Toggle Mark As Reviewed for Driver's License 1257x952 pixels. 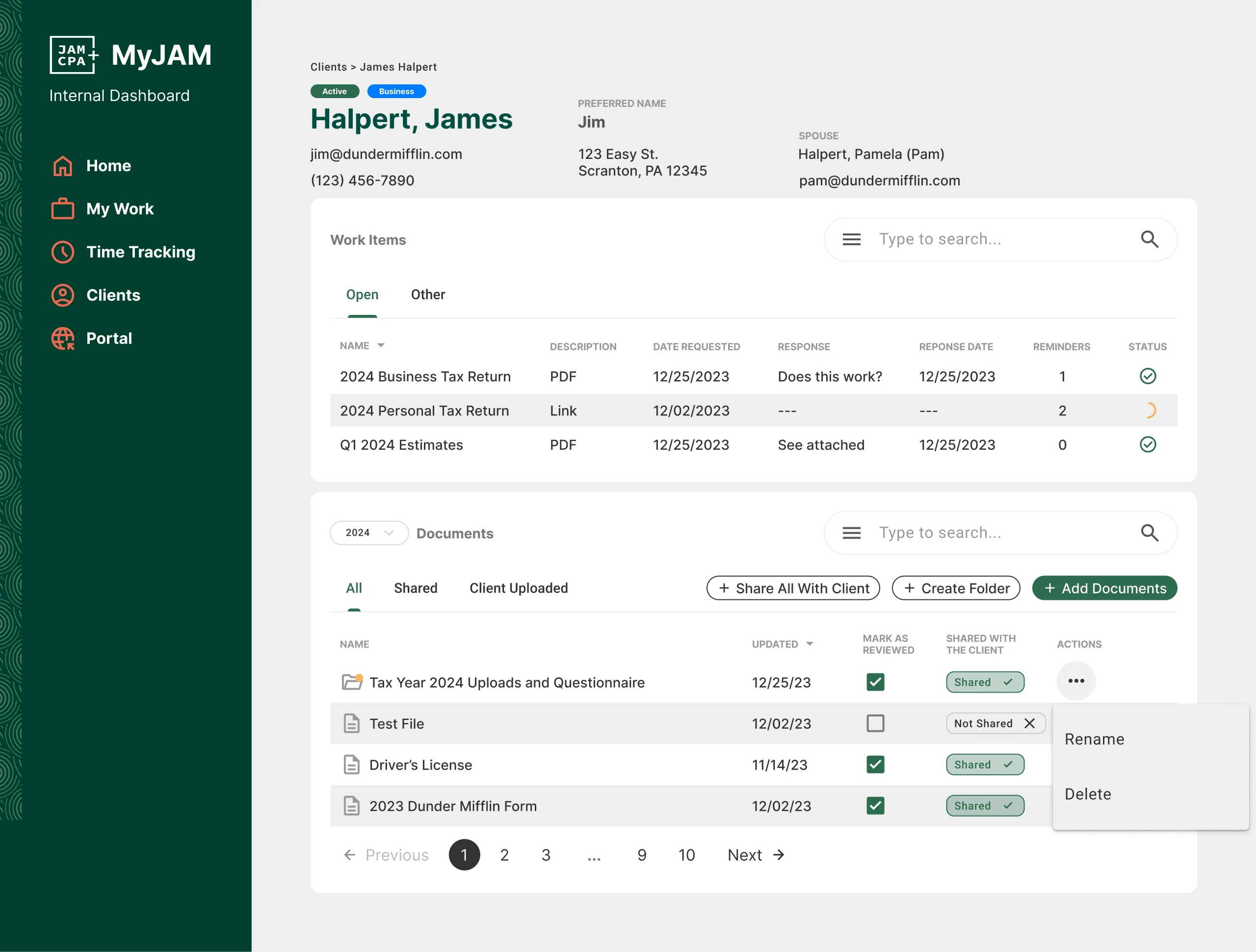point(876,764)
